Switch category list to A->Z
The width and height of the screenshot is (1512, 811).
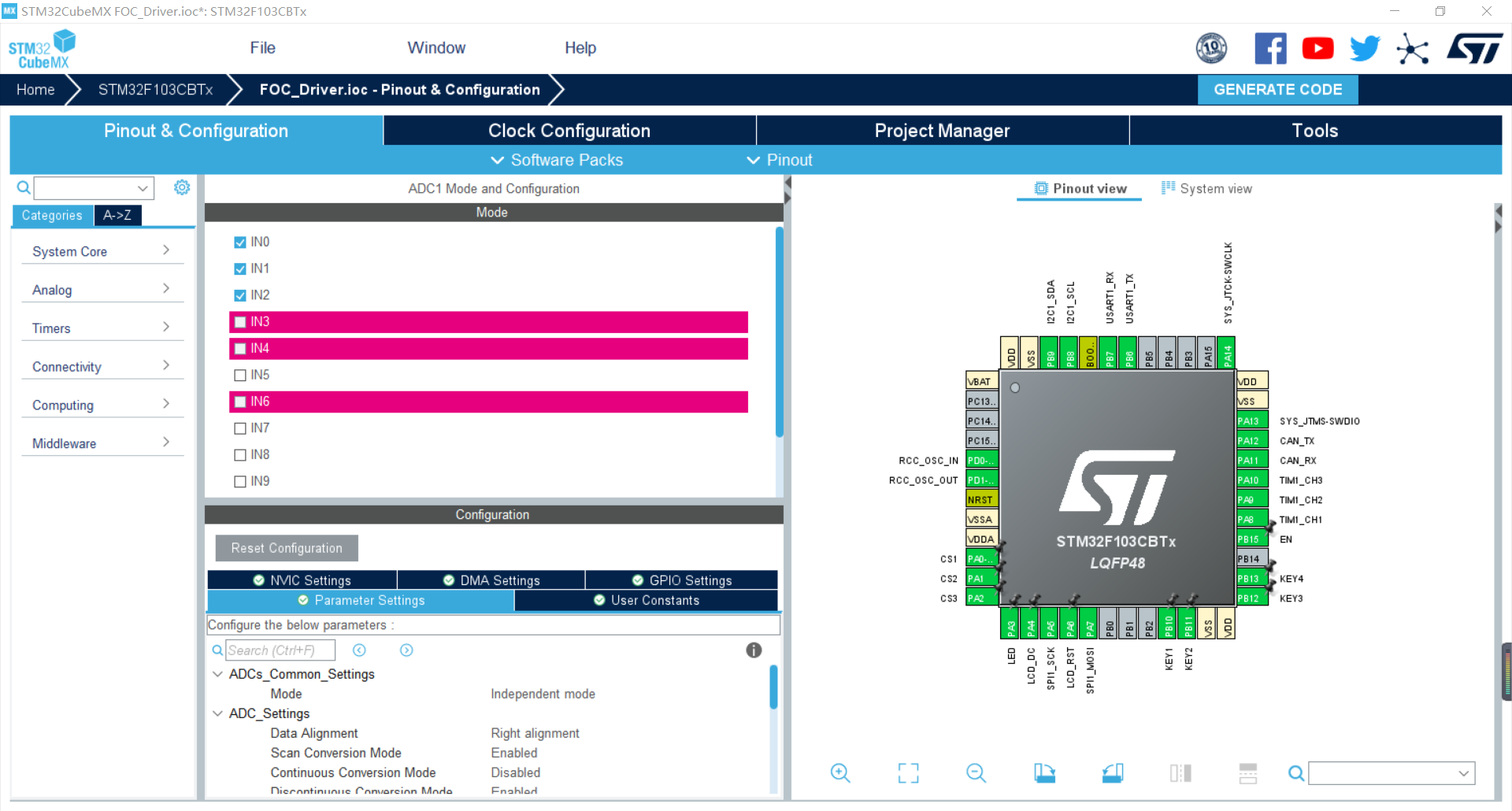[117, 215]
